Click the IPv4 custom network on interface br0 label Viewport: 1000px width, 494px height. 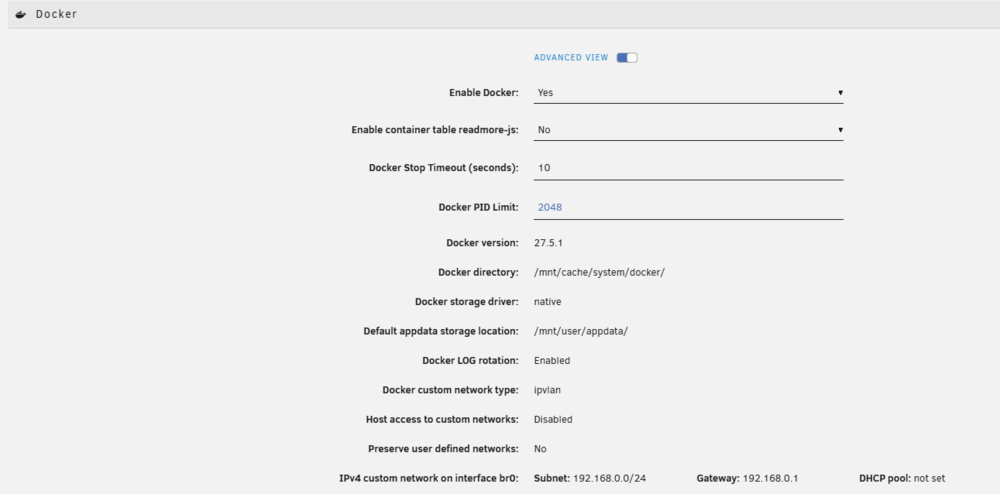pos(429,478)
